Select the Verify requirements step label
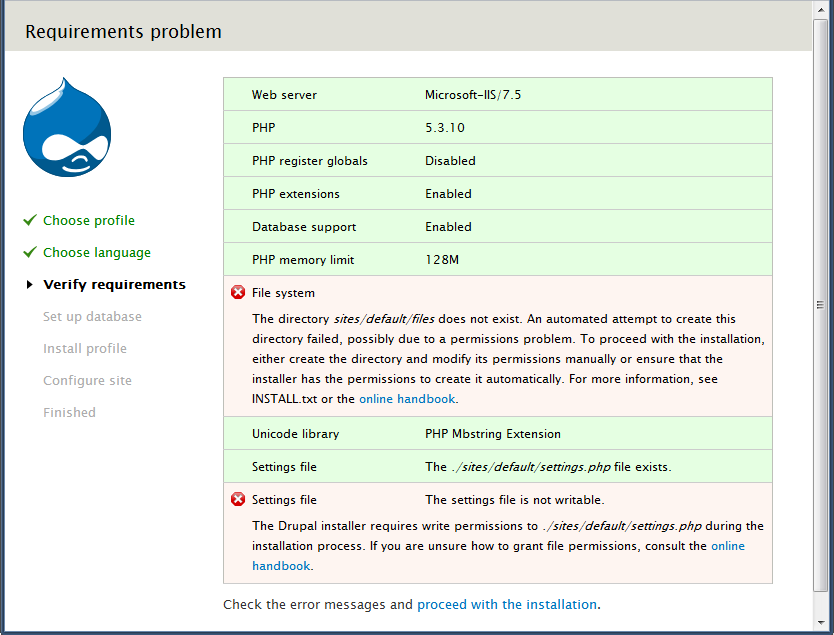 click(114, 284)
